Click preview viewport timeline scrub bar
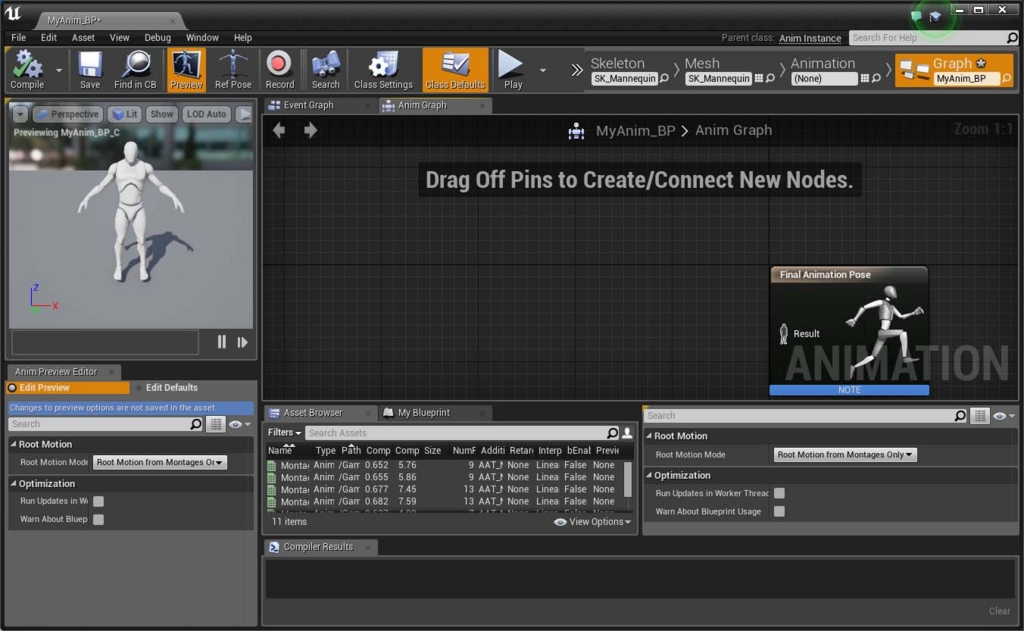The width and height of the screenshot is (1024, 631). [x=105, y=342]
